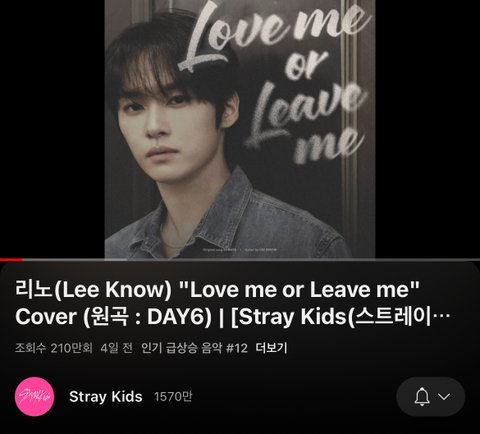Viewport: 480px width, 434px height.
Task: Expand the truncated title at the ellipsis
Action: [443, 316]
